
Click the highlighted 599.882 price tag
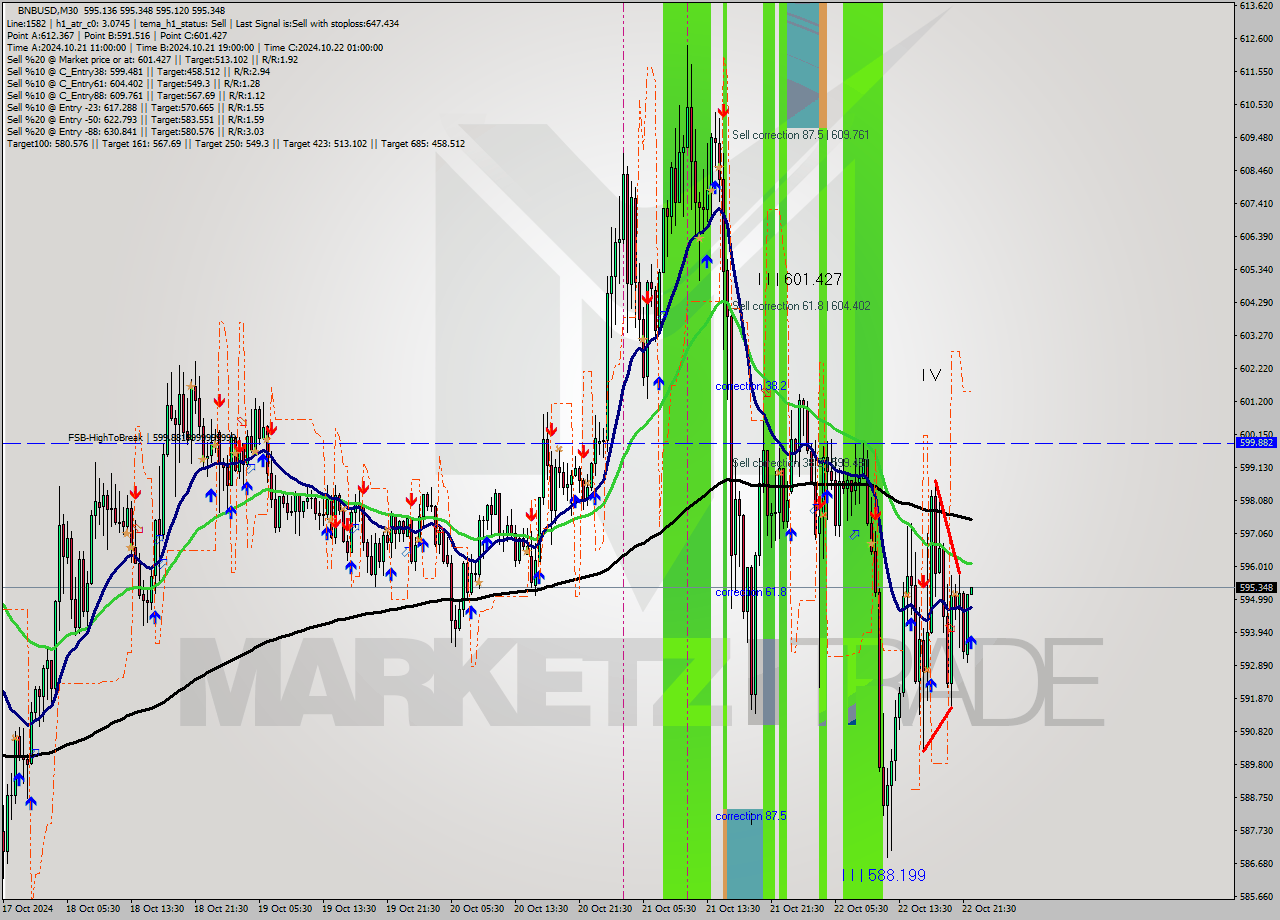click(x=1256, y=442)
